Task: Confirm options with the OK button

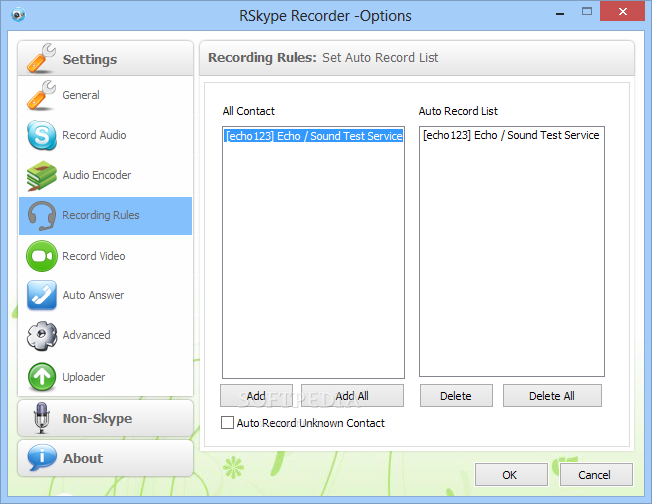Action: tap(511, 474)
